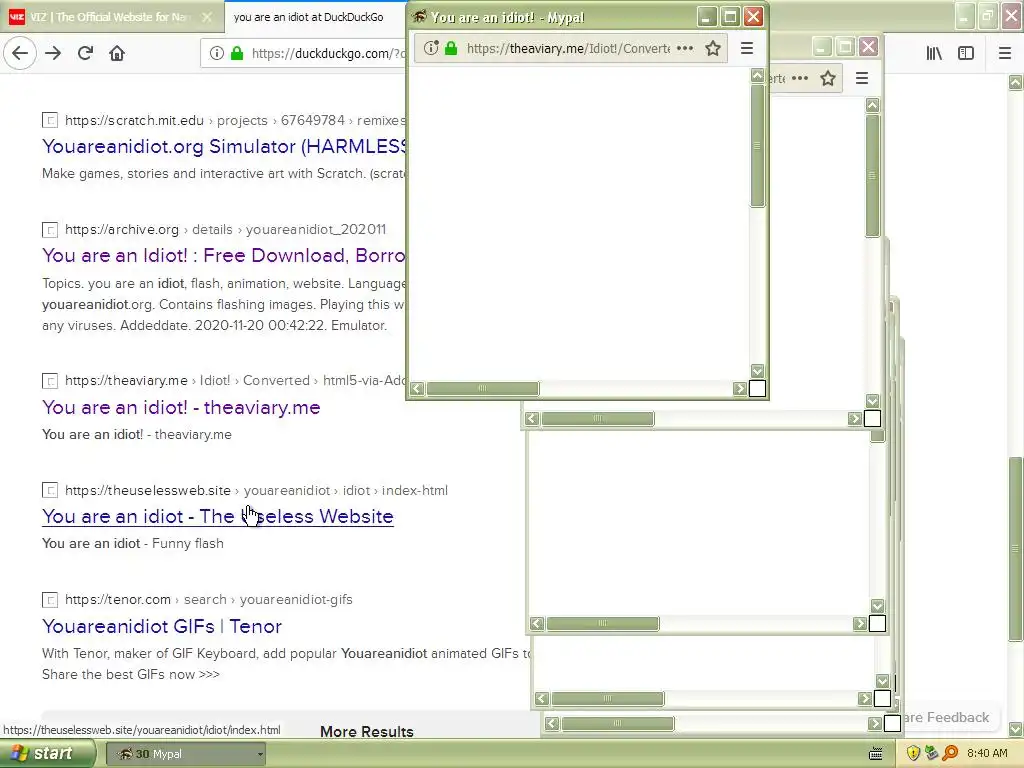Click scroll-up arrow in front popup window
The height and width of the screenshot is (768, 1024).
[x=757, y=76]
